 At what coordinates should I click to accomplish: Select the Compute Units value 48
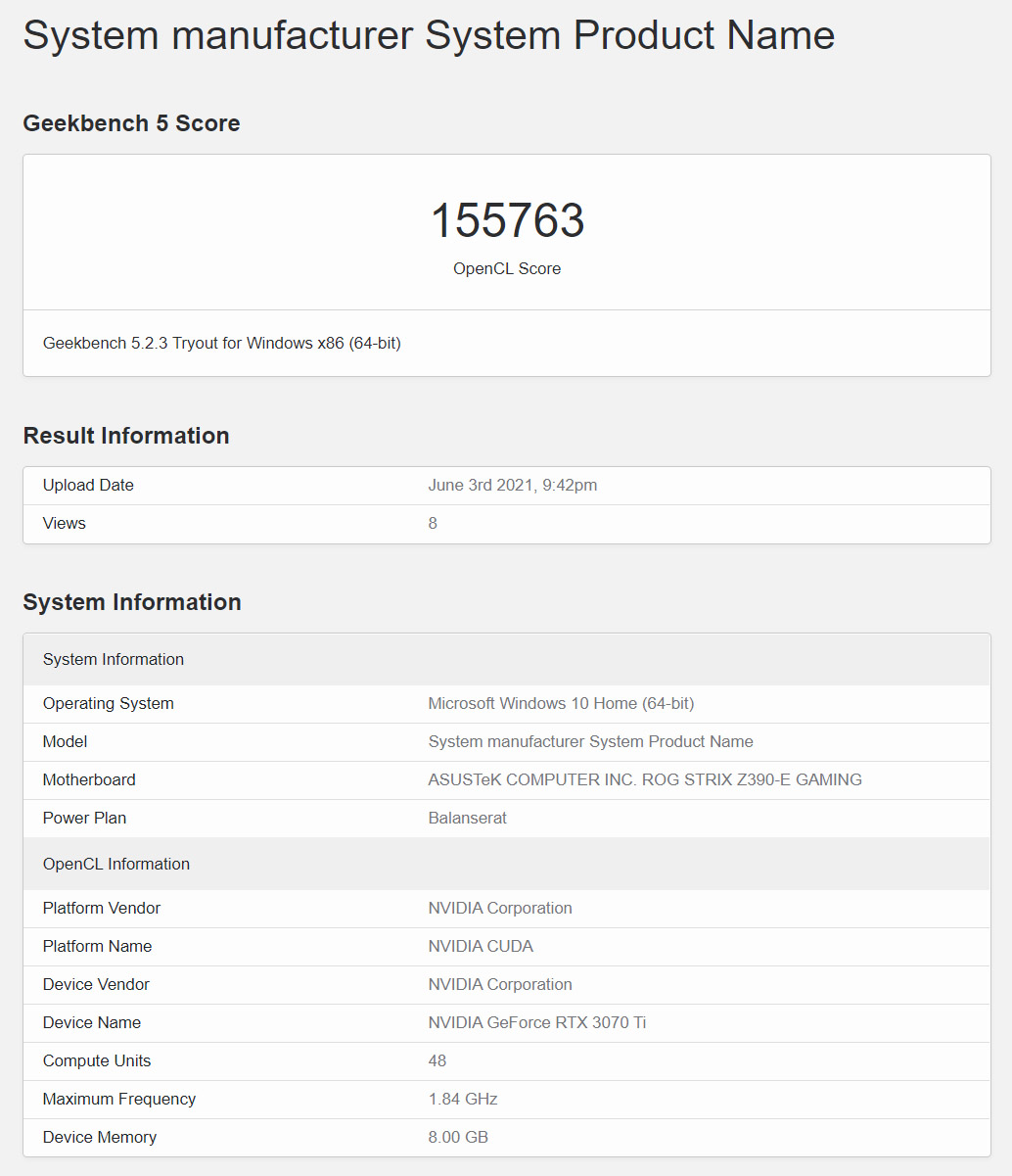point(437,1060)
